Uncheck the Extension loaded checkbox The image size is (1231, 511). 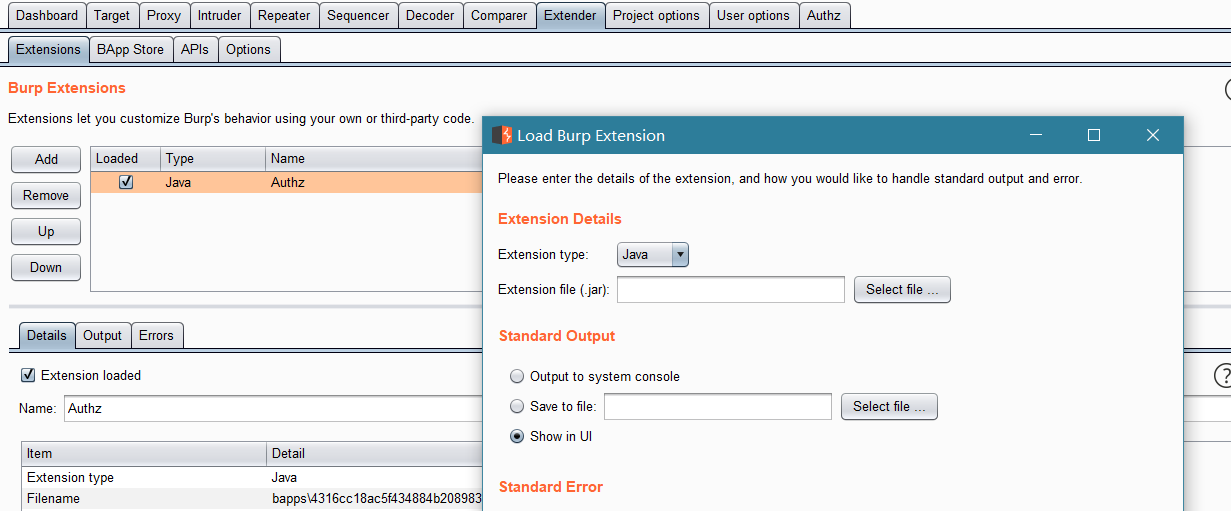(x=28, y=375)
